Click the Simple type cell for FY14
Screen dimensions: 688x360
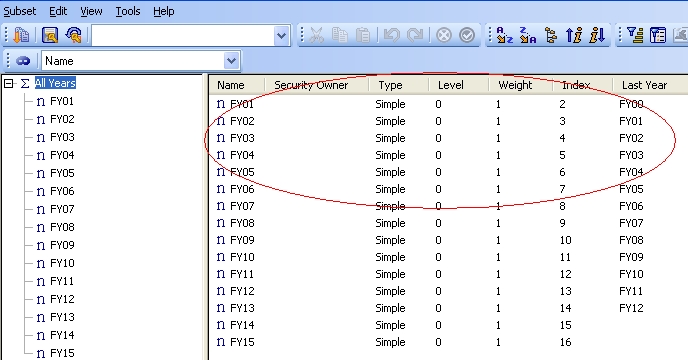click(x=390, y=325)
